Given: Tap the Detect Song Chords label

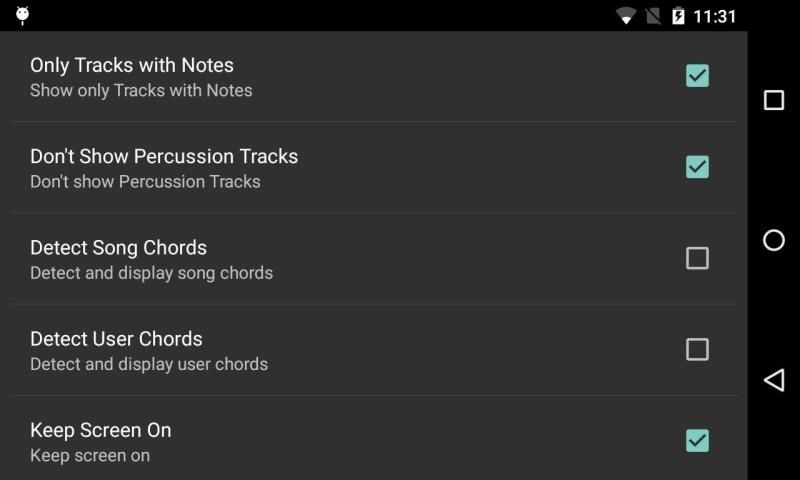Looking at the screenshot, I should coord(118,247).
